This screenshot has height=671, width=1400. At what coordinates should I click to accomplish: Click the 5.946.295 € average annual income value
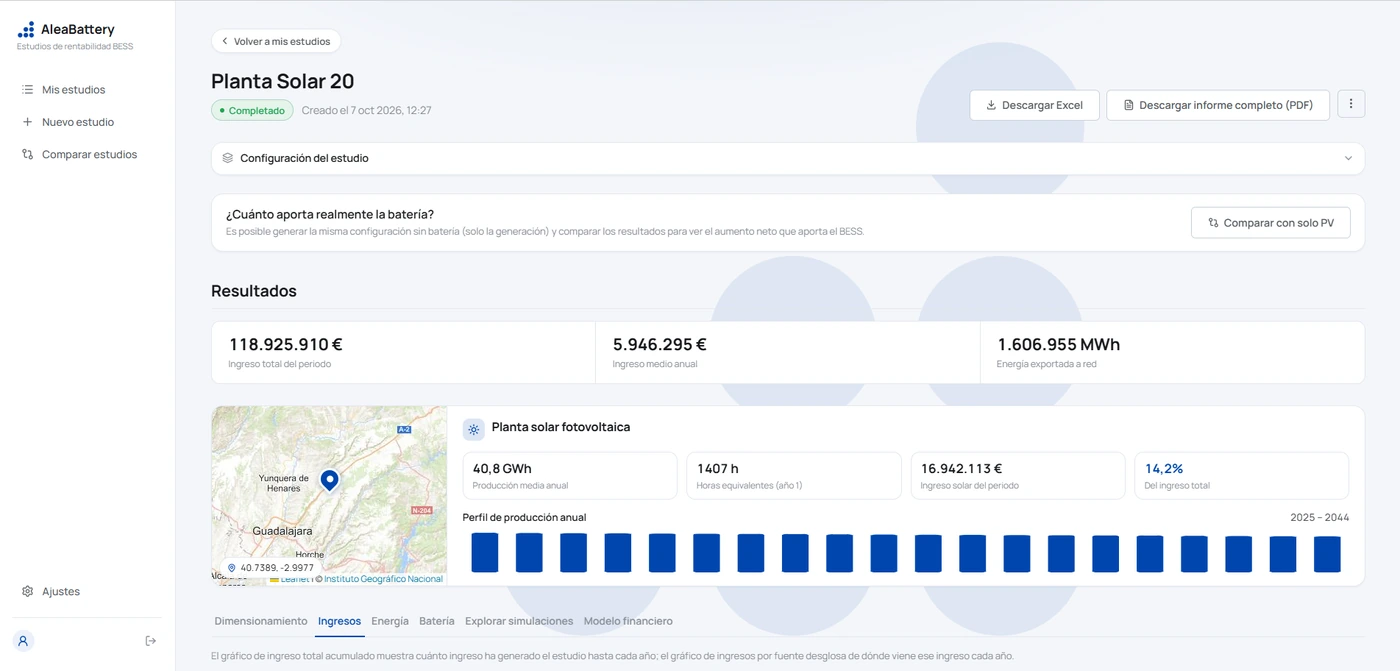(660, 344)
